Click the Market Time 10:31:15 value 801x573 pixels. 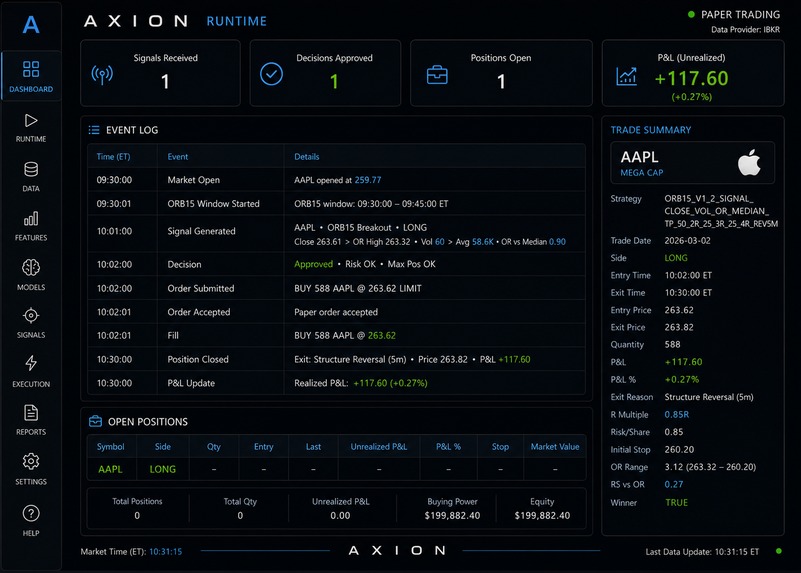166,552
